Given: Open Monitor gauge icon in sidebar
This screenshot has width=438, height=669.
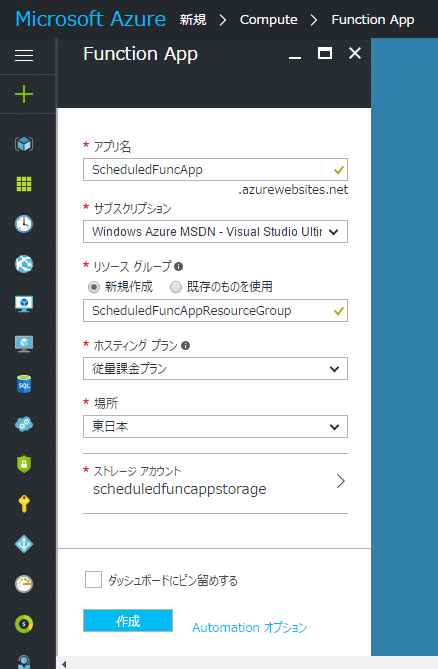Looking at the screenshot, I should [24, 584].
